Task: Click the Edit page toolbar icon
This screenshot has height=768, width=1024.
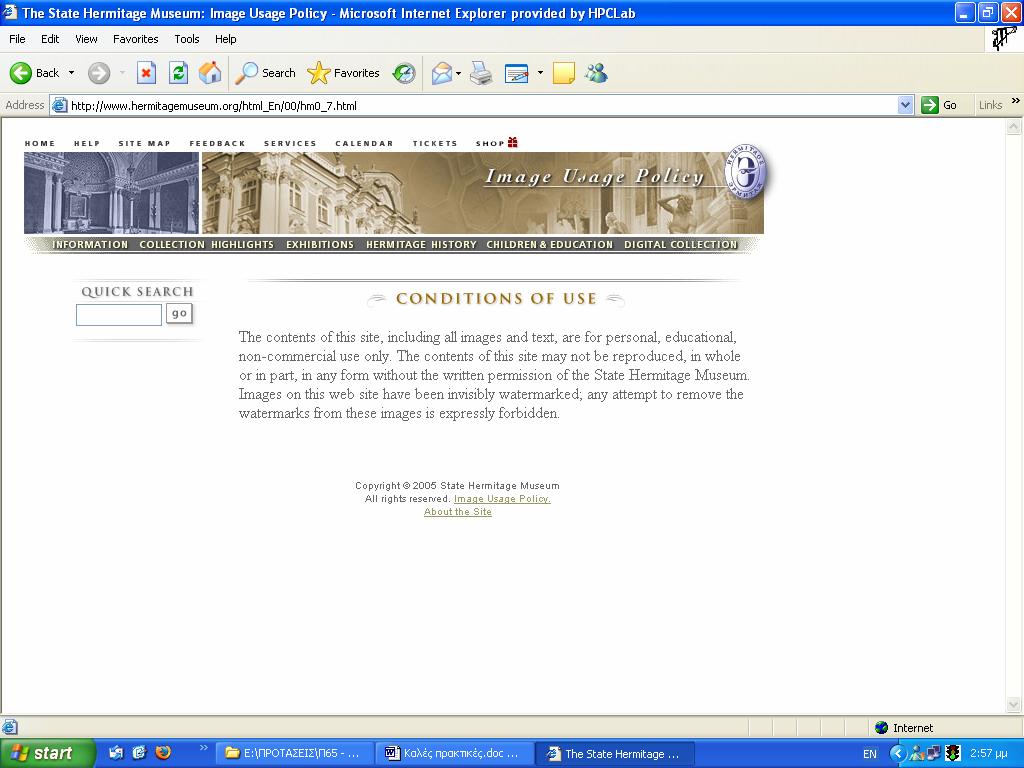Action: pyautogui.click(x=517, y=73)
